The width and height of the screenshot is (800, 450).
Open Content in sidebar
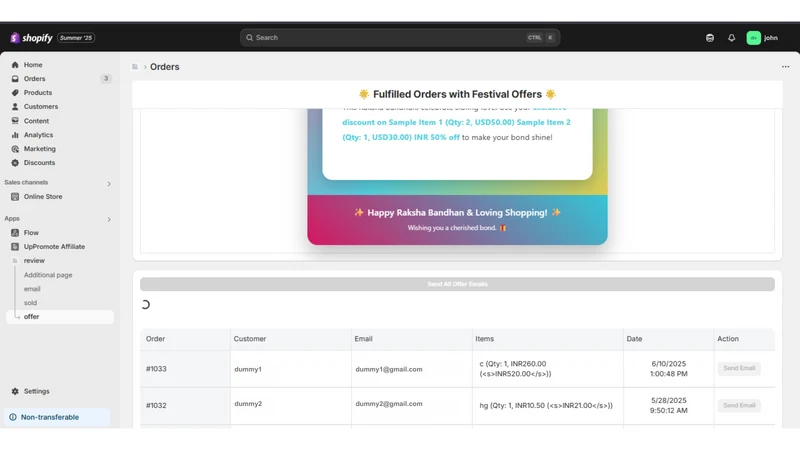point(36,121)
